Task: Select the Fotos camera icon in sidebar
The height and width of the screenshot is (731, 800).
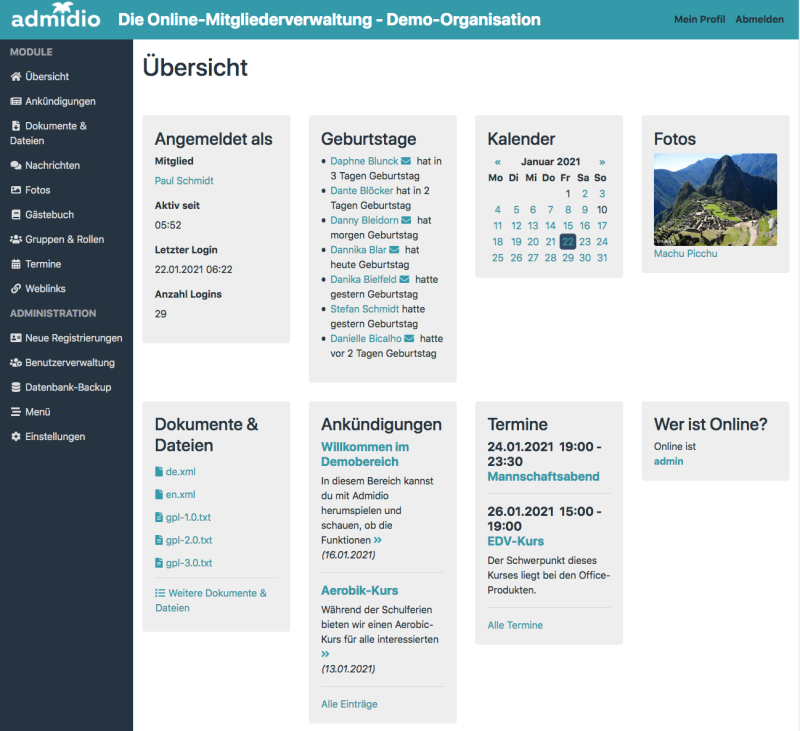Action: tap(14, 190)
